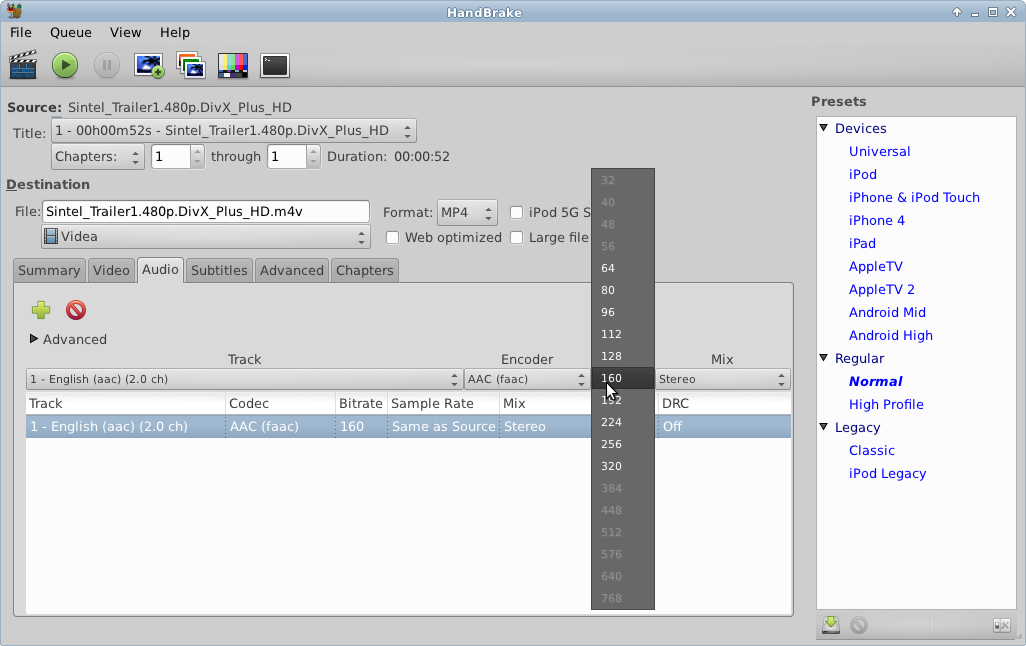The height and width of the screenshot is (646, 1026).
Task: Start encoding with the green play button
Action: (65, 65)
